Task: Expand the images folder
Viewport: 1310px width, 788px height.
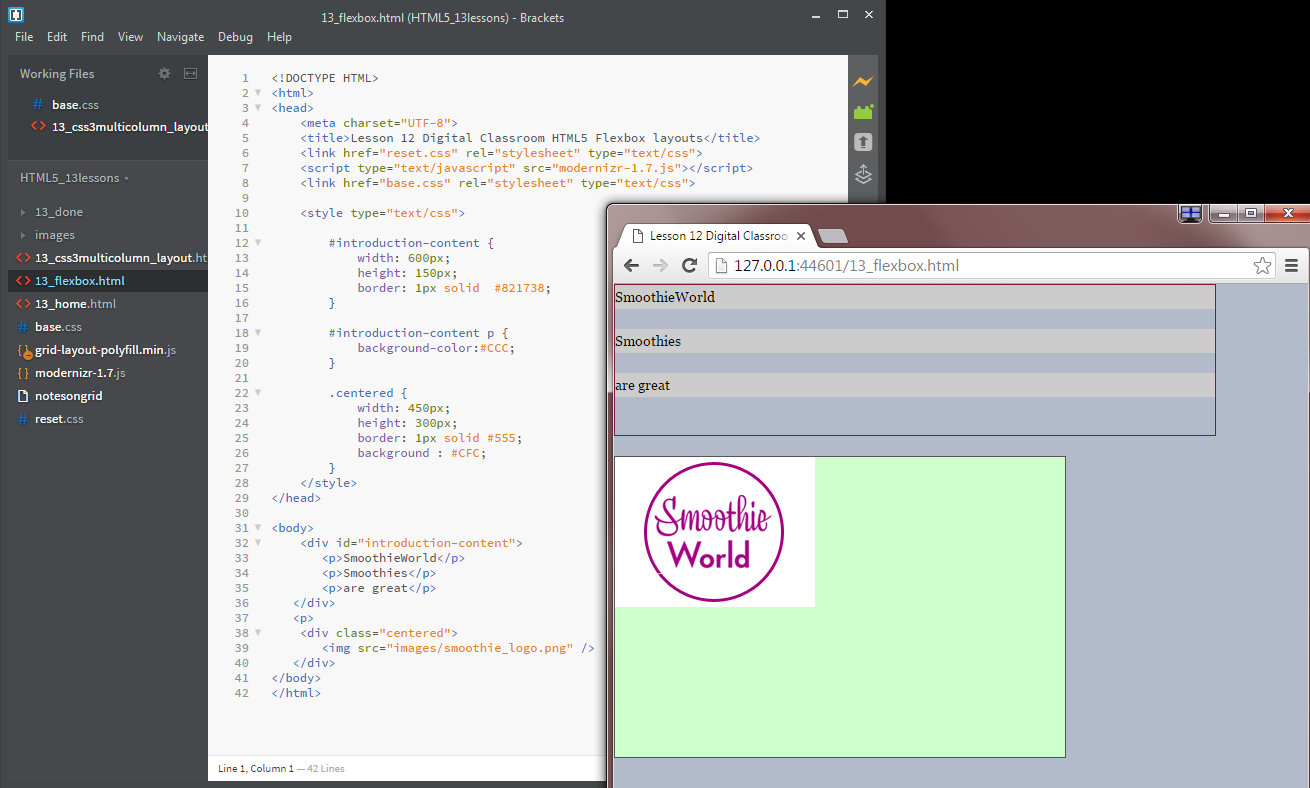Action: 54,235
